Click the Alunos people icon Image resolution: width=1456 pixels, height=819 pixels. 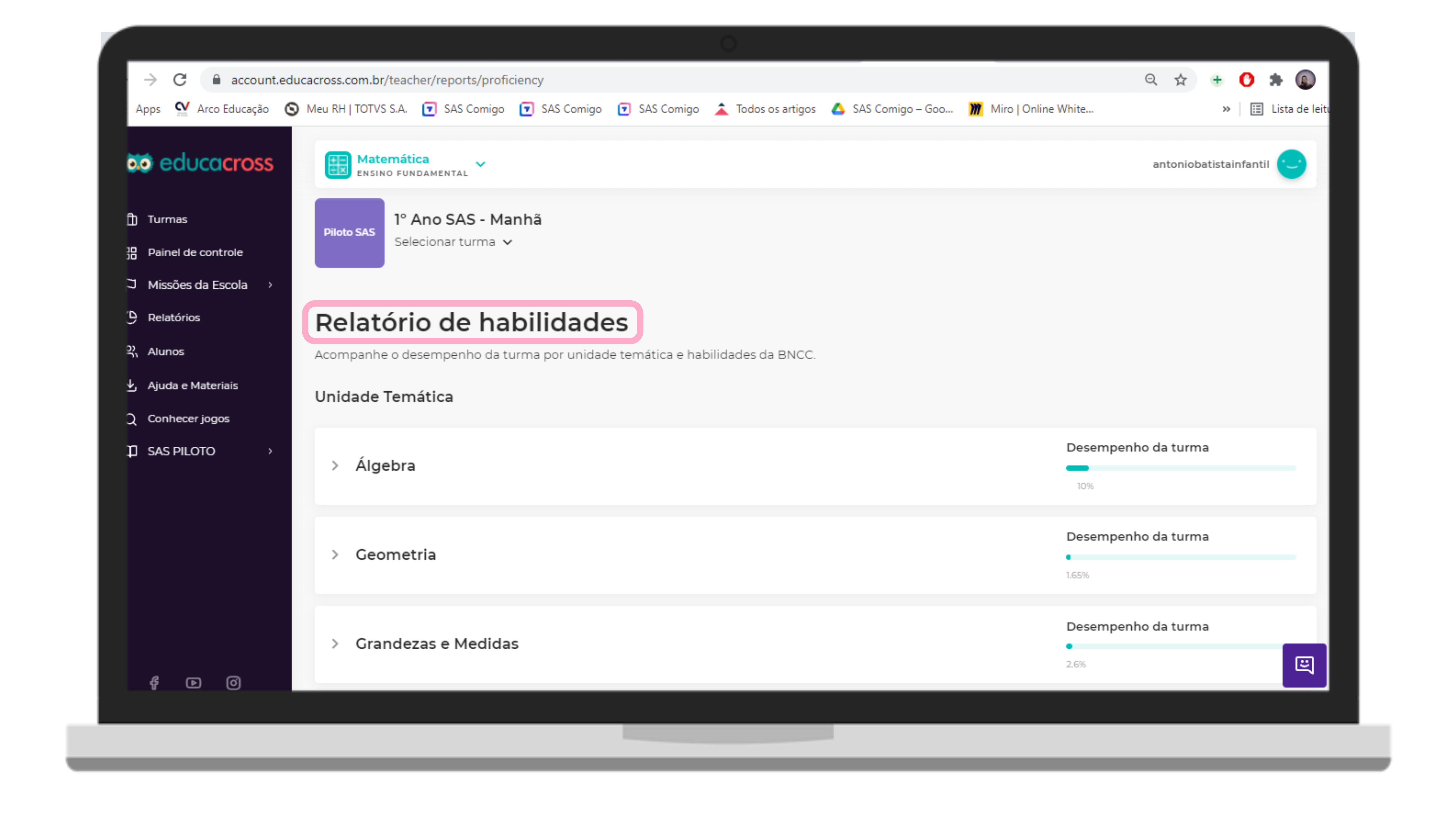point(132,352)
